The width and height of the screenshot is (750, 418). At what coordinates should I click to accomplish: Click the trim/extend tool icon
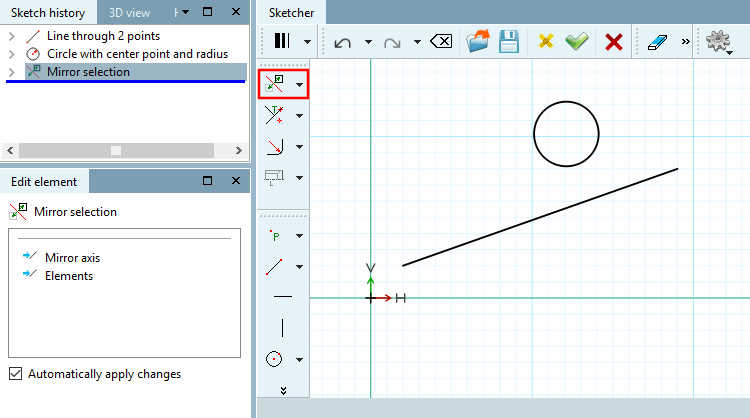click(275, 115)
